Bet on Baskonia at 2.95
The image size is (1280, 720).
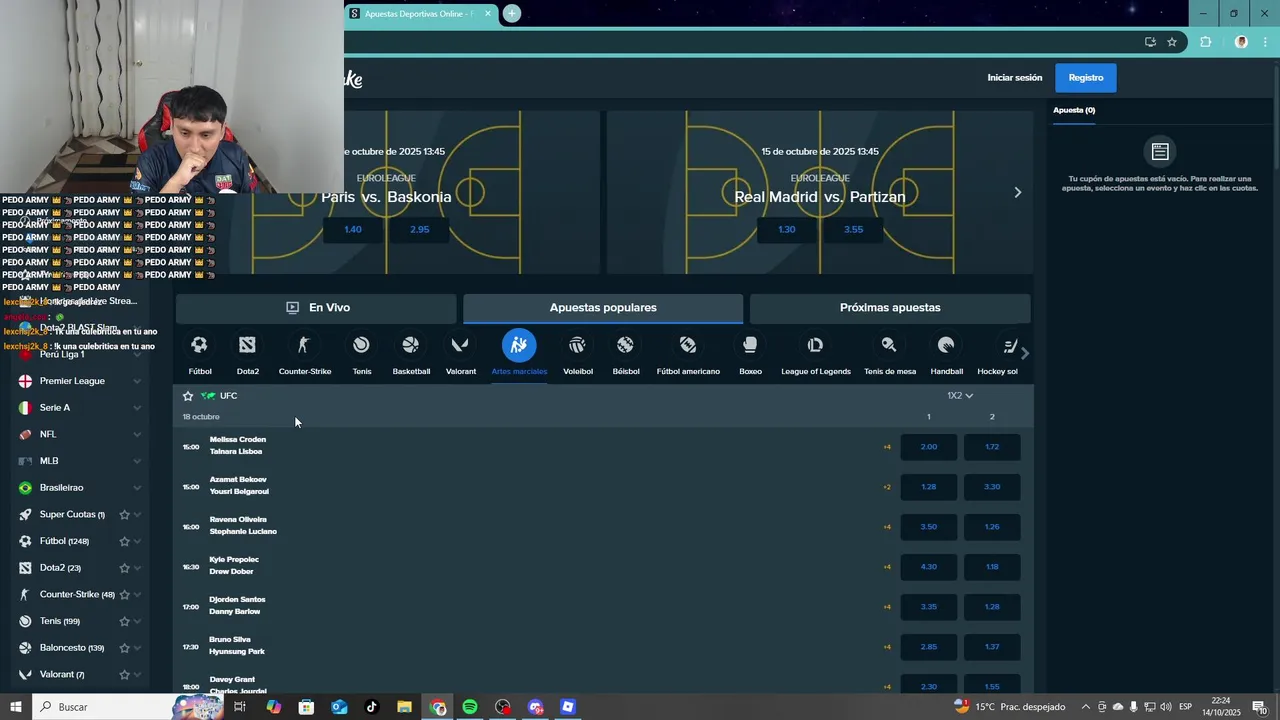click(x=419, y=229)
